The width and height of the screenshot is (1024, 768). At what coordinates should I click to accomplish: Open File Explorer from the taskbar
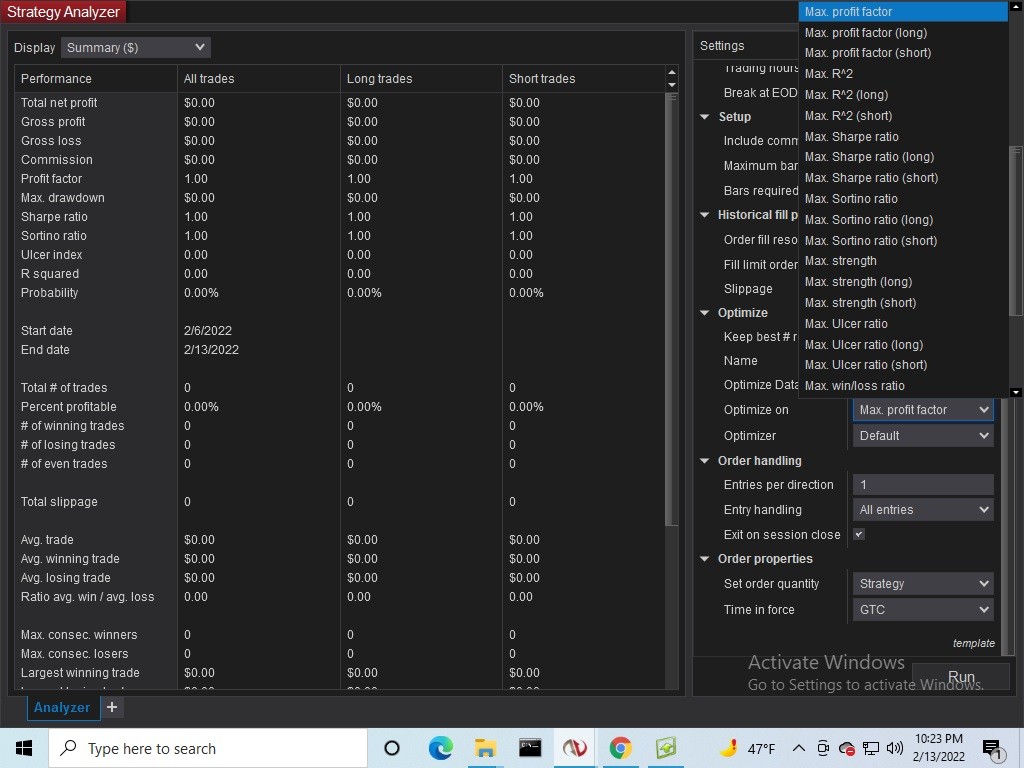pos(485,748)
